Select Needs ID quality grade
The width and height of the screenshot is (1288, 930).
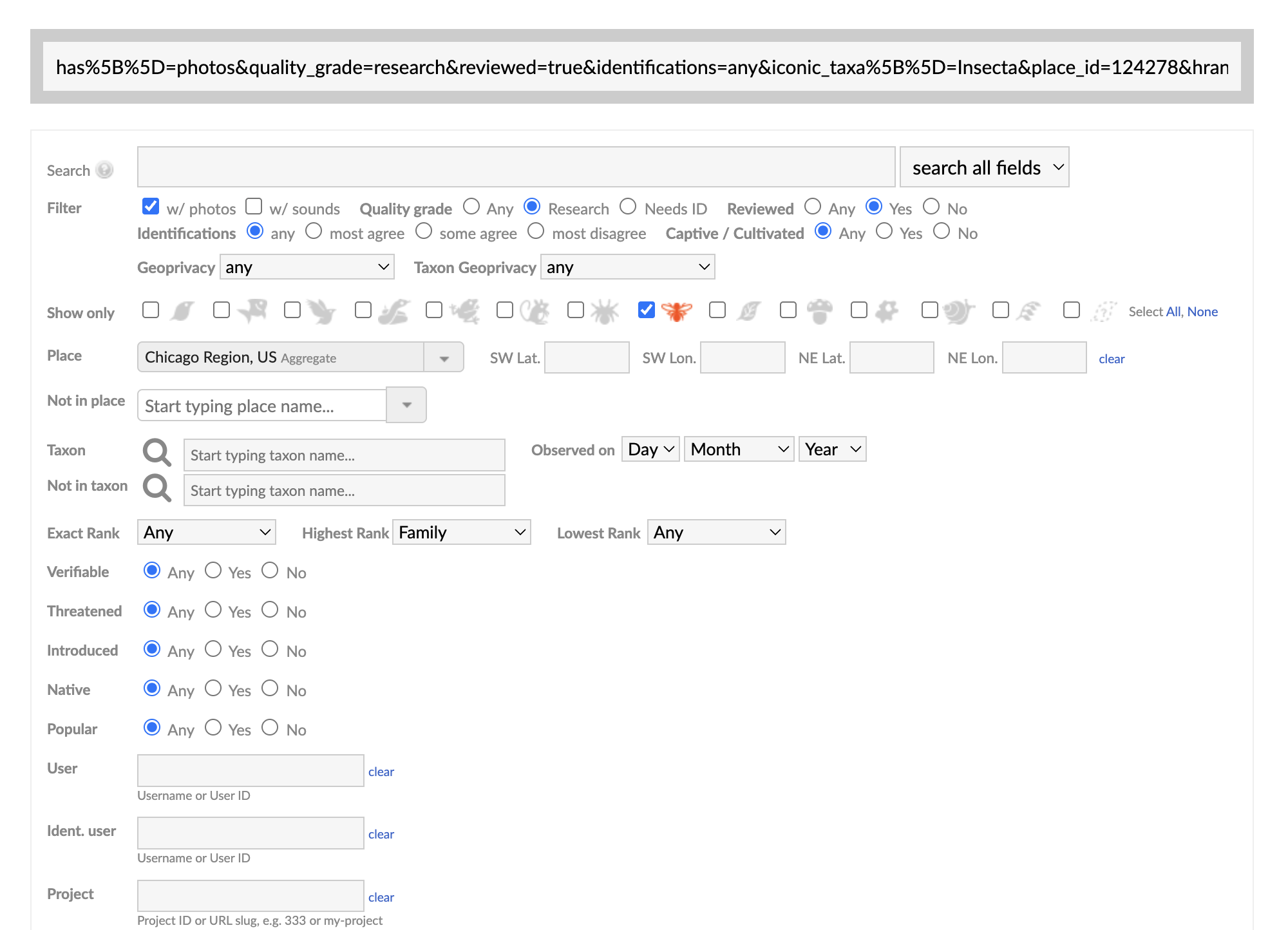pyautogui.click(x=628, y=207)
